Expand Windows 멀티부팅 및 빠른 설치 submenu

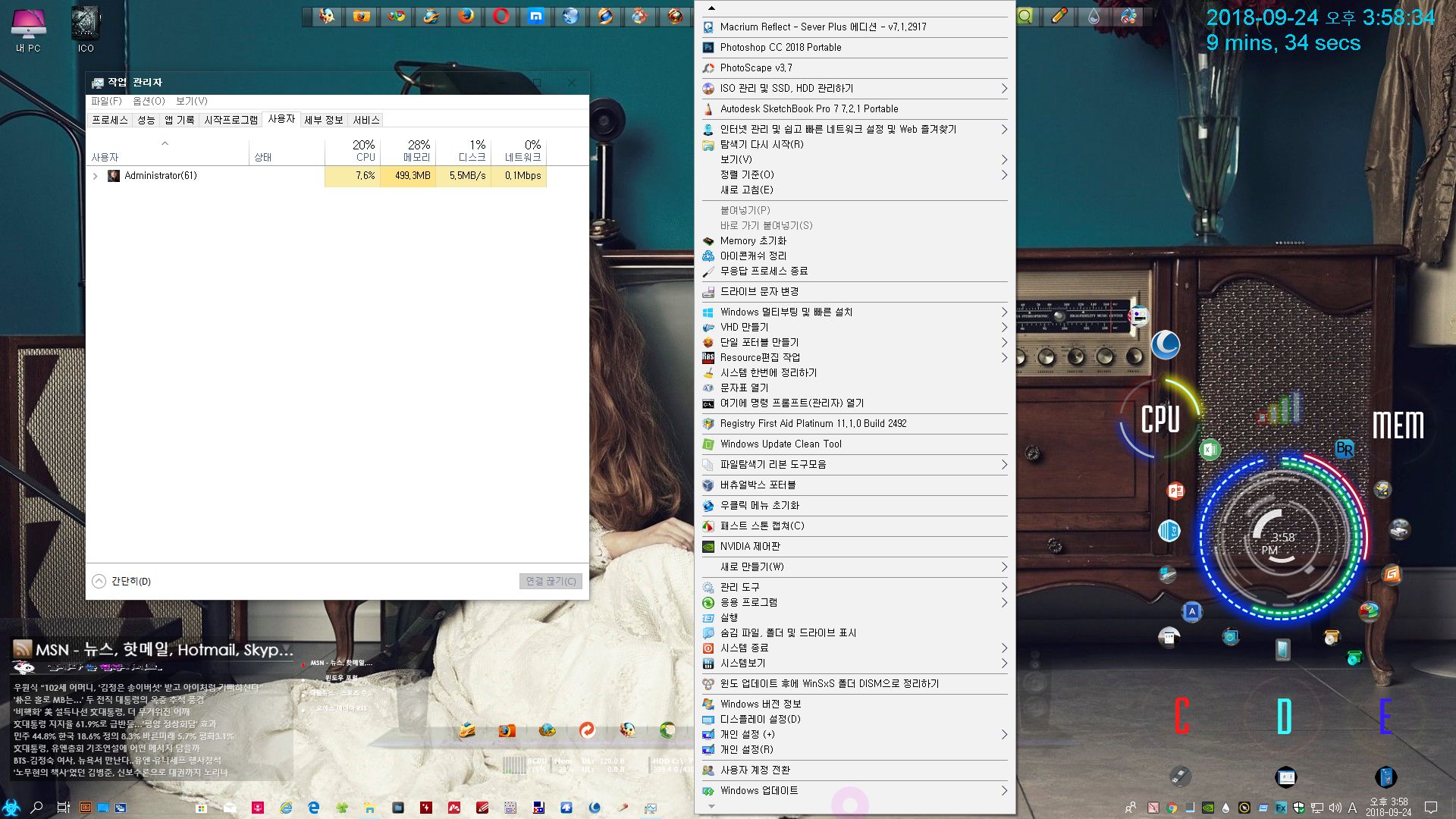(x=855, y=312)
